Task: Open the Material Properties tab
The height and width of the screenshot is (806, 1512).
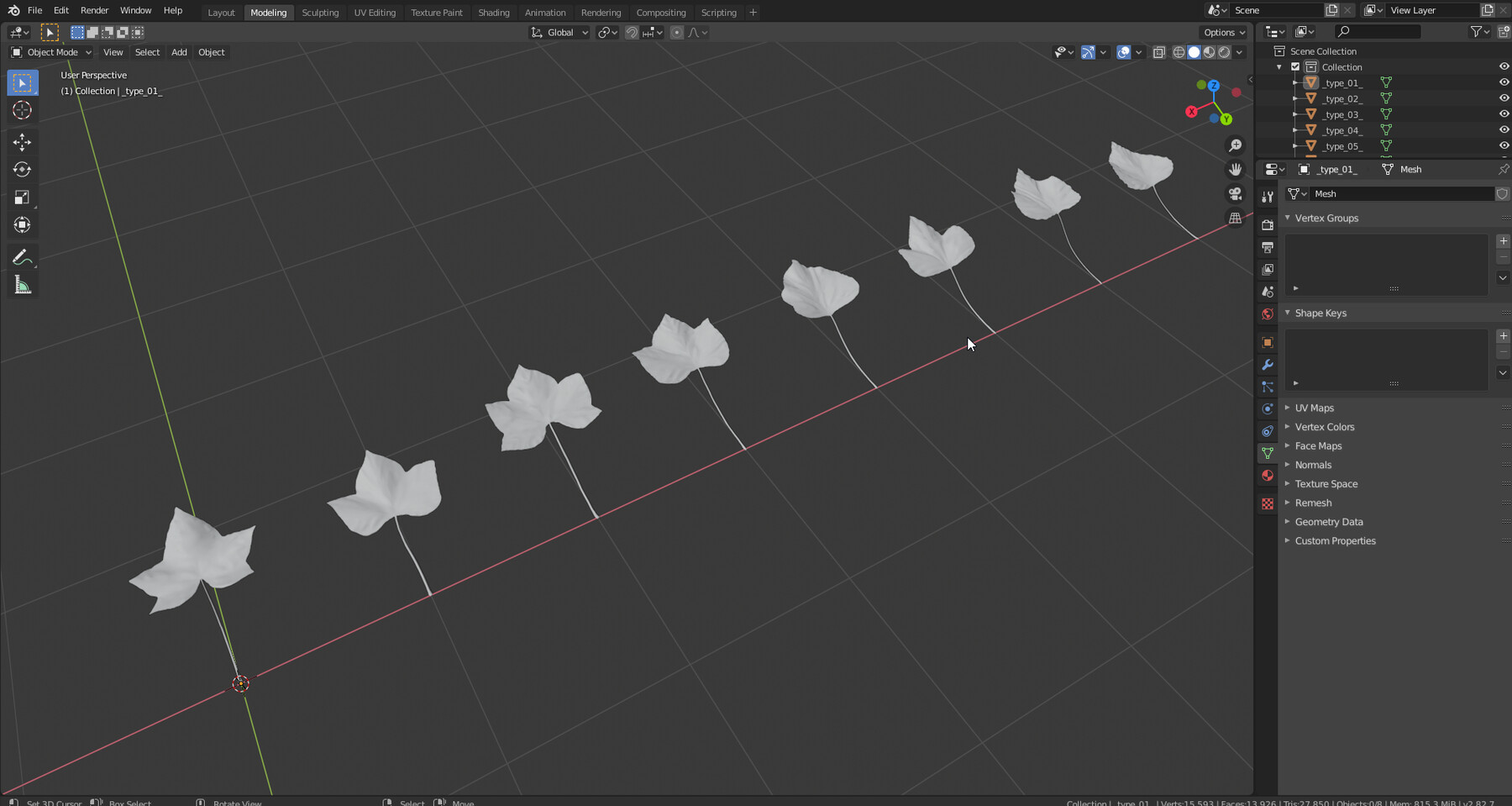Action: (x=1268, y=476)
